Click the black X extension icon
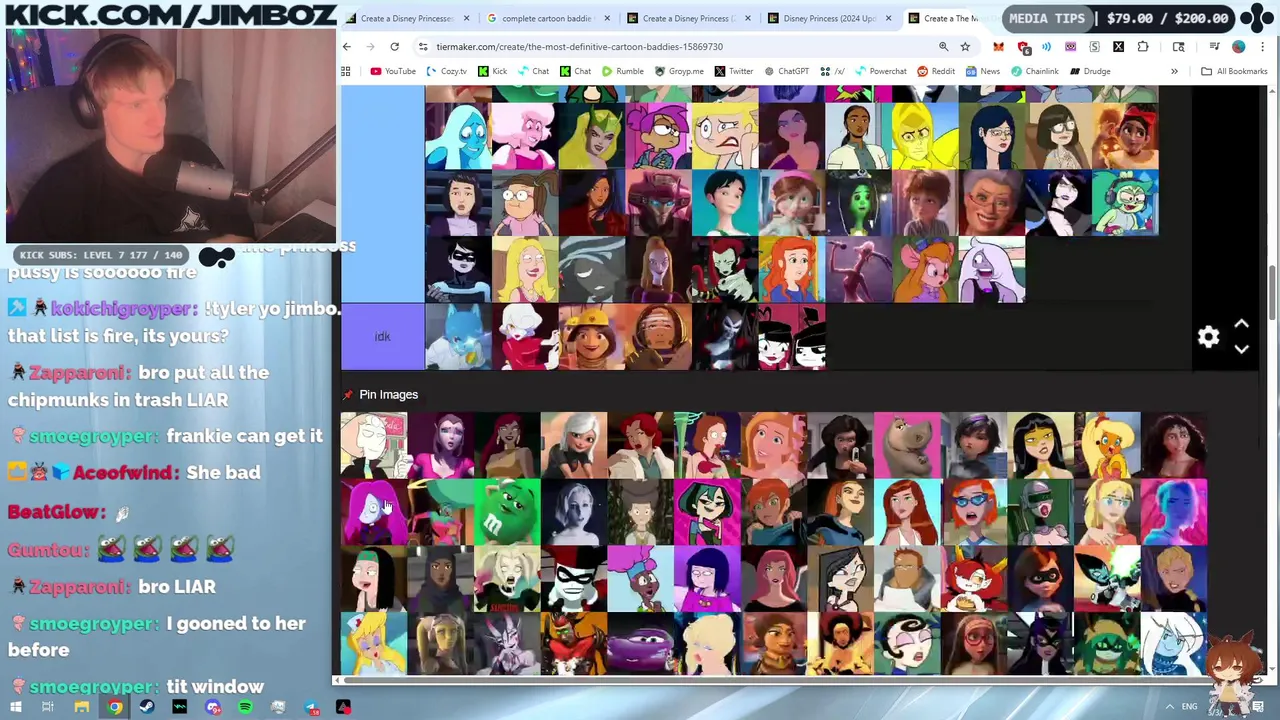This screenshot has height=720, width=1280. (1118, 46)
